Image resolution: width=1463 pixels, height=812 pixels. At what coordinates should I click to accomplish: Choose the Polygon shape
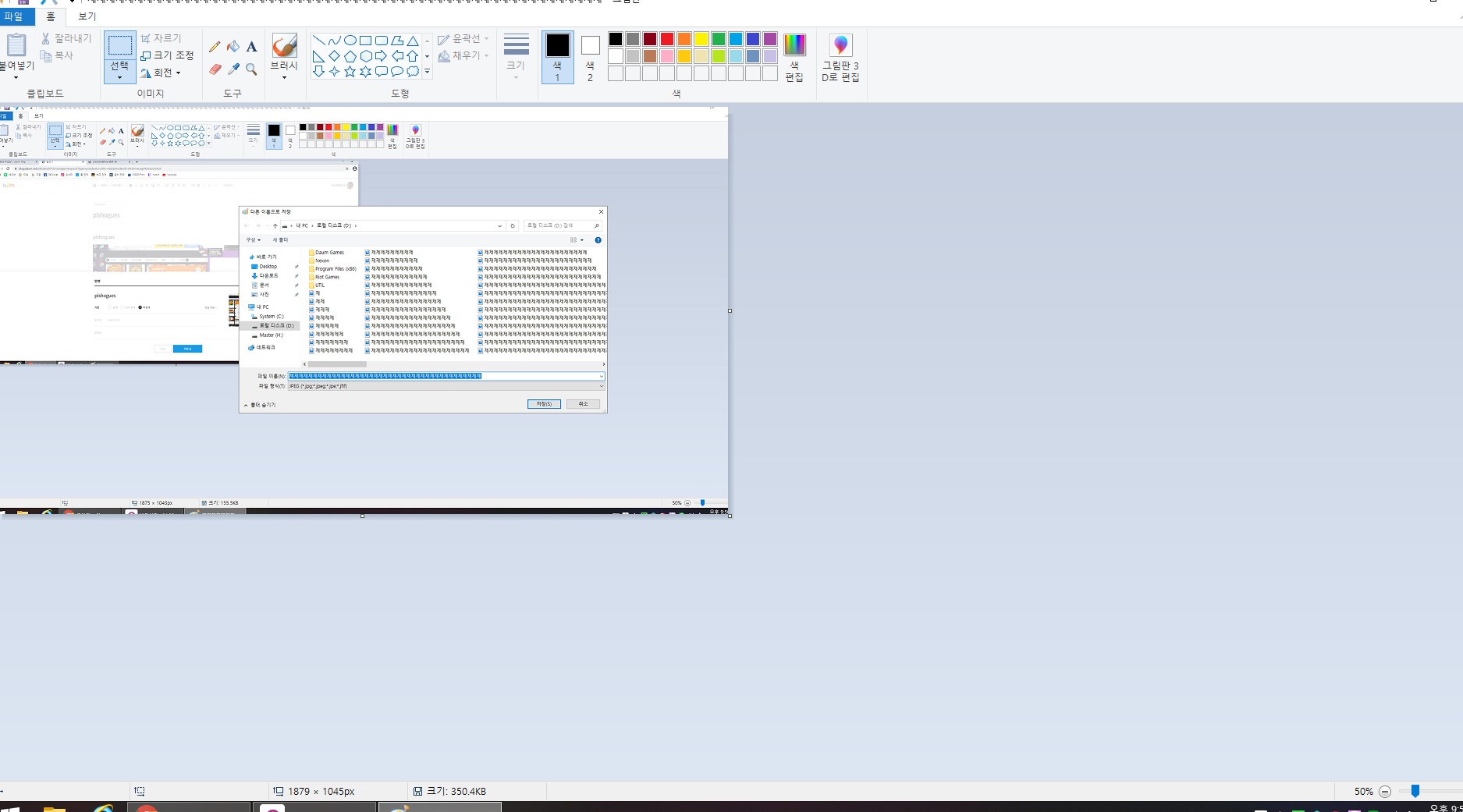pos(397,41)
